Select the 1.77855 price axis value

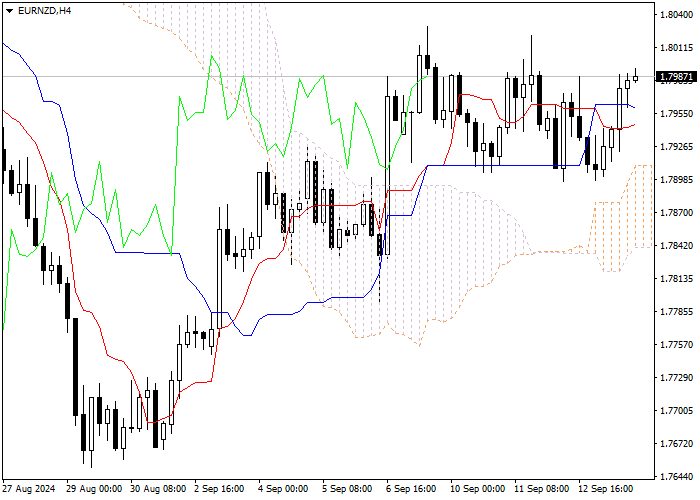click(676, 312)
